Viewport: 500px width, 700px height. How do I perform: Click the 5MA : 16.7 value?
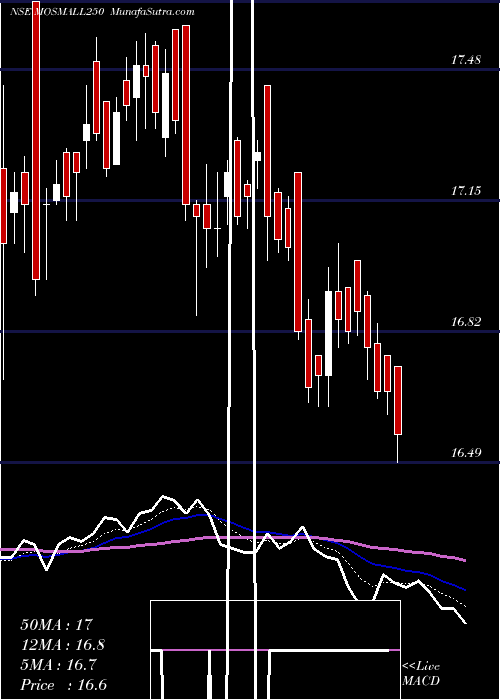(58, 665)
